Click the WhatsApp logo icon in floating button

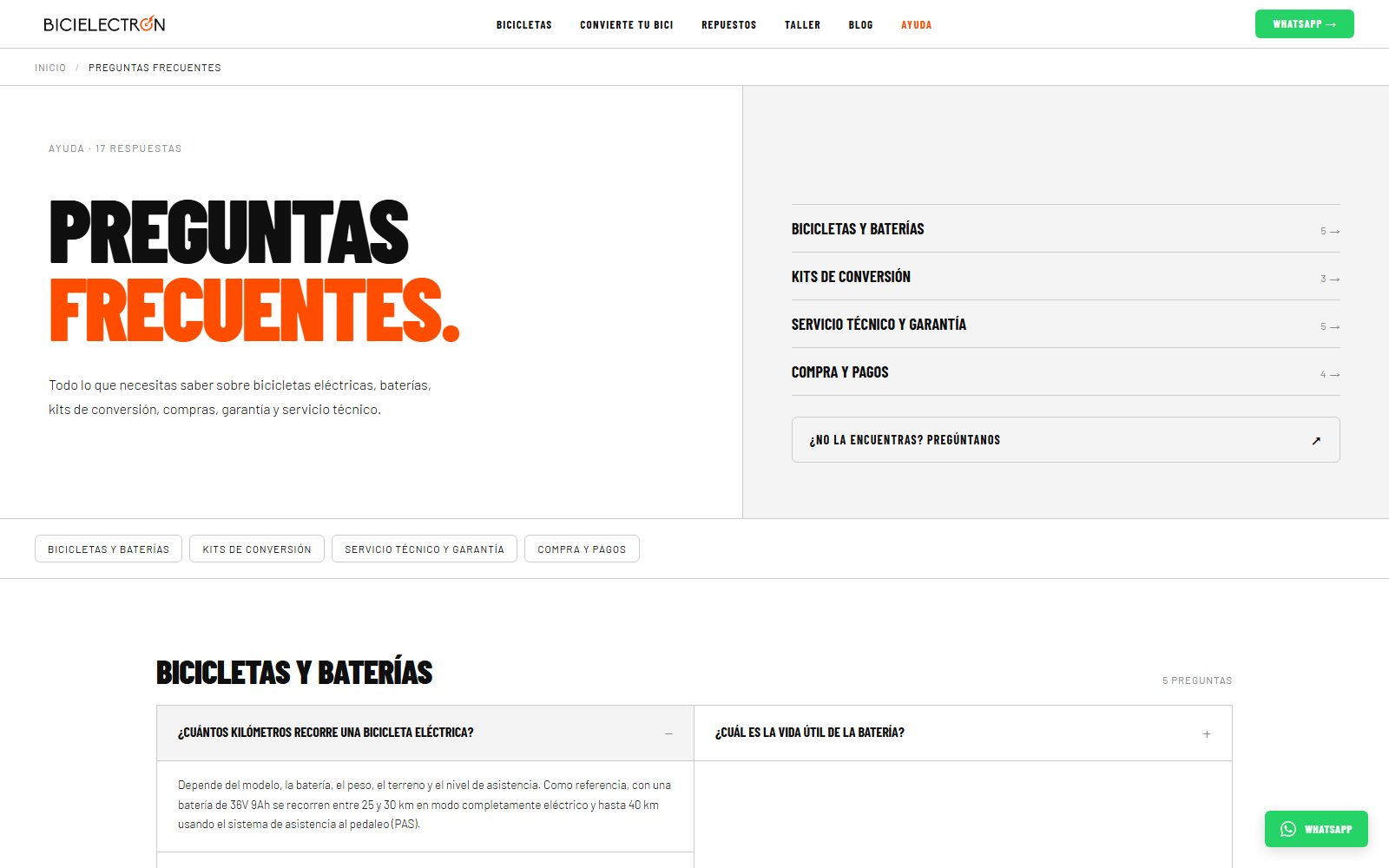click(1288, 829)
